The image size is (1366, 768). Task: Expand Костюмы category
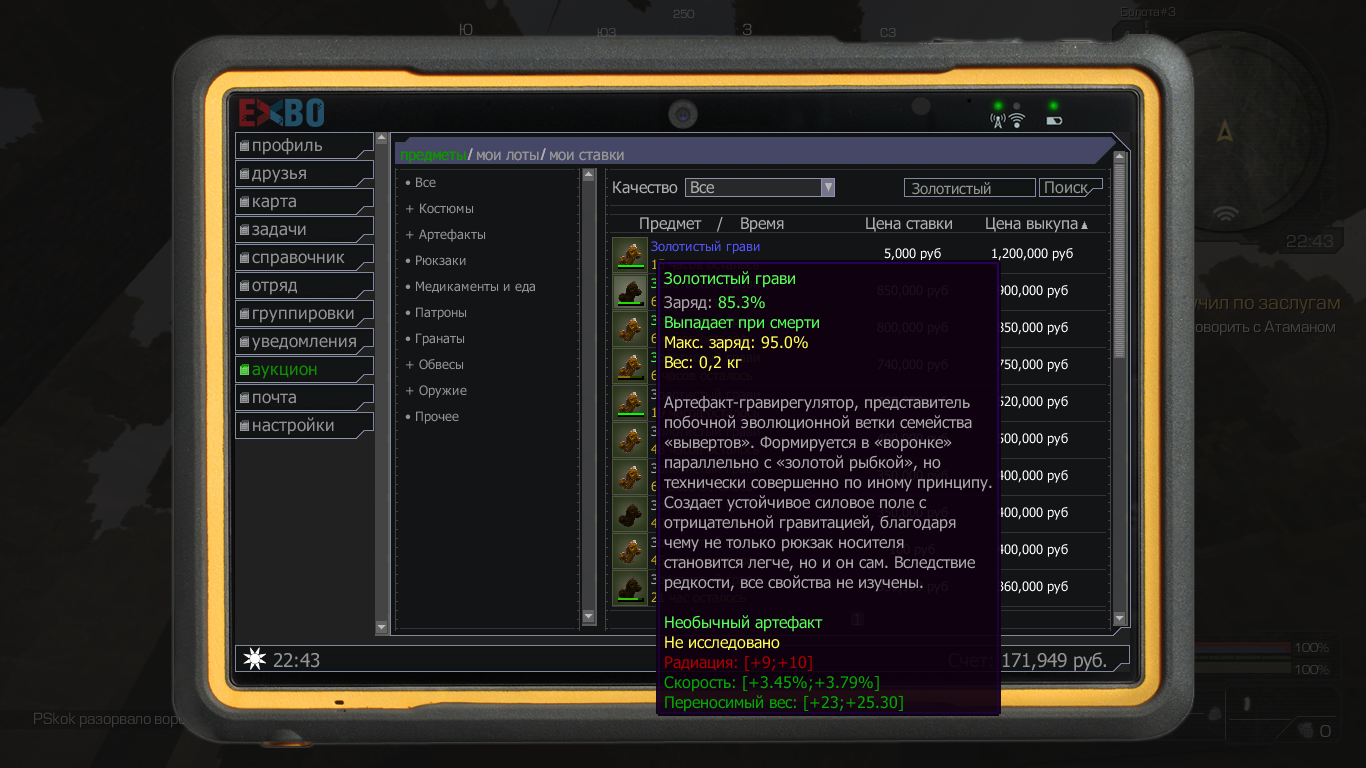tap(440, 209)
